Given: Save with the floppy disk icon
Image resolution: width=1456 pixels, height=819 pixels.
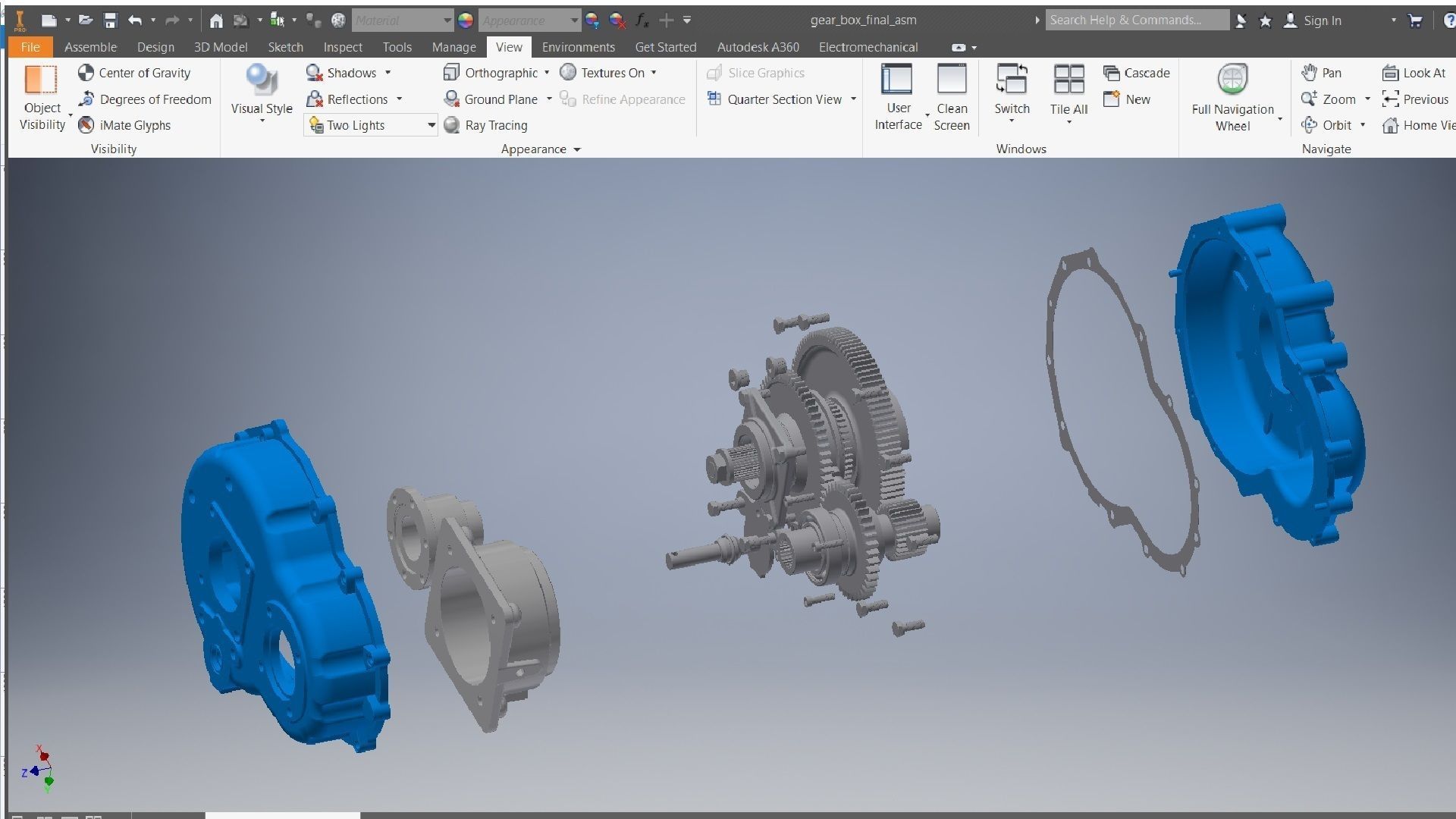Looking at the screenshot, I should click(x=111, y=20).
